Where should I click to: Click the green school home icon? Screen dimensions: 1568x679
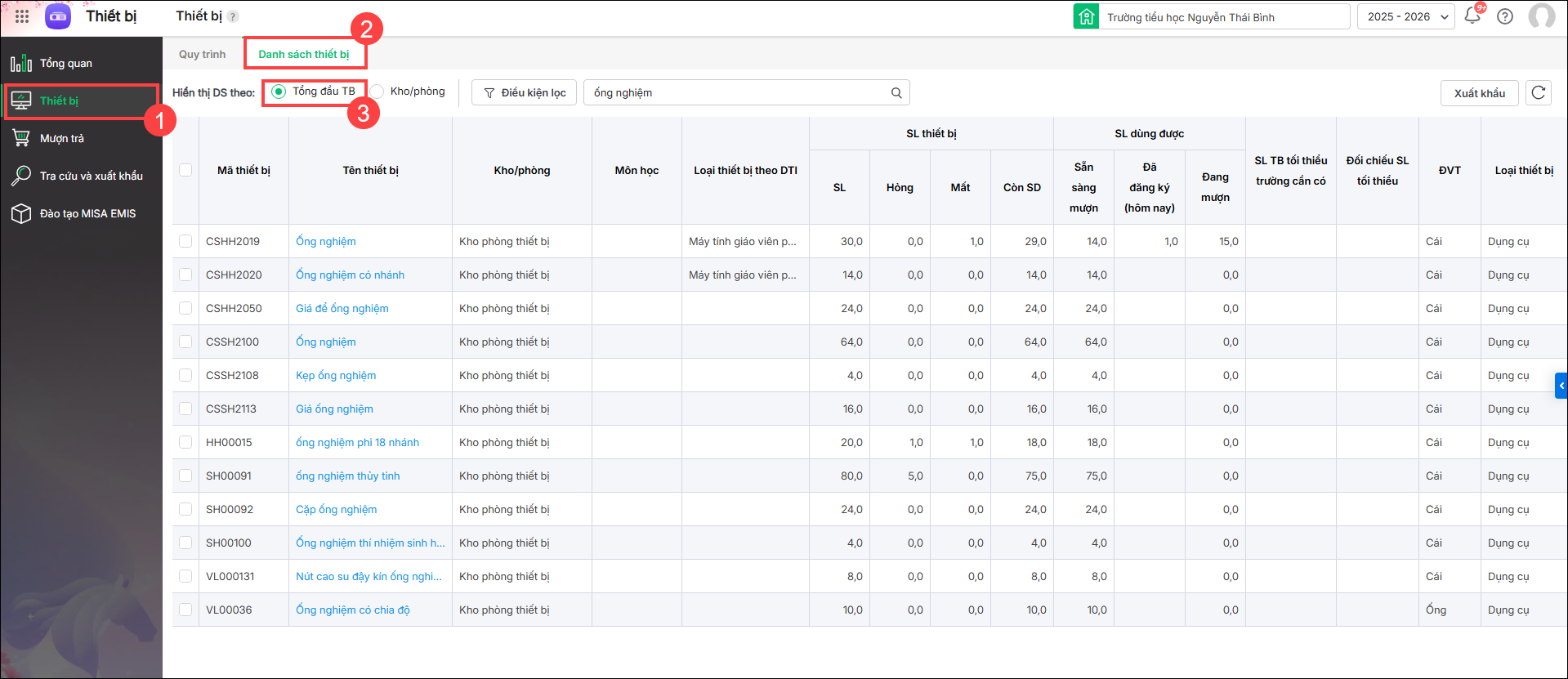tap(1086, 16)
